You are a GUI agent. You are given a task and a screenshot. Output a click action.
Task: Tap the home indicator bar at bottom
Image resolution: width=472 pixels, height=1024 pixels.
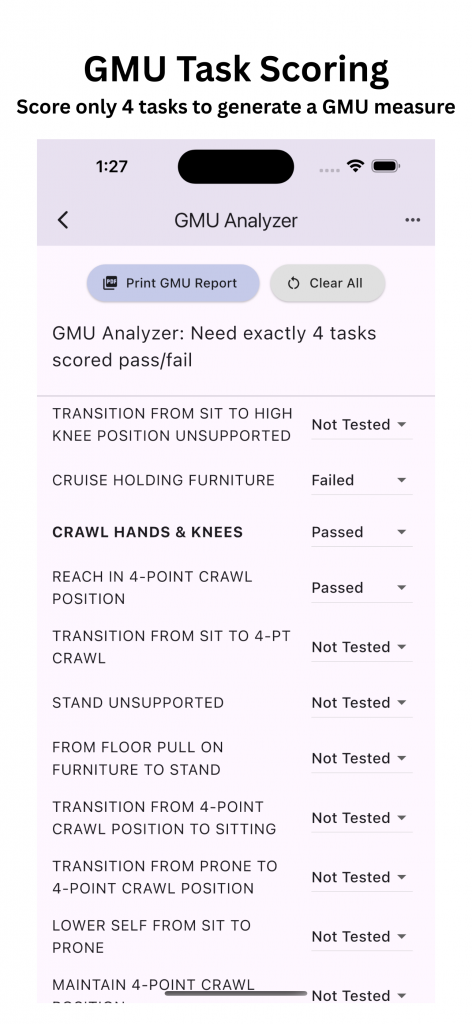pos(236,993)
